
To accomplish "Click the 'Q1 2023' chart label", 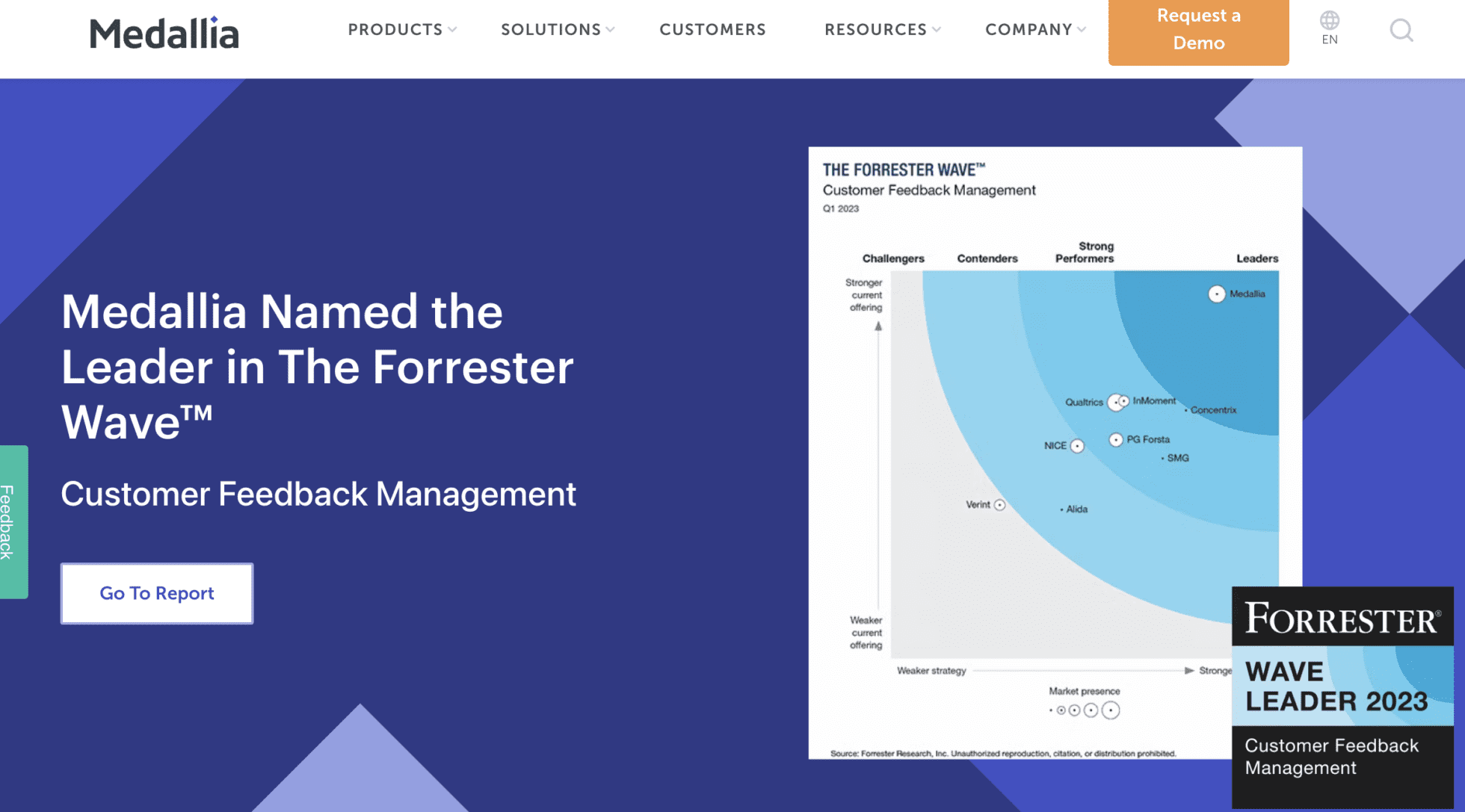I will pyautogui.click(x=841, y=208).
